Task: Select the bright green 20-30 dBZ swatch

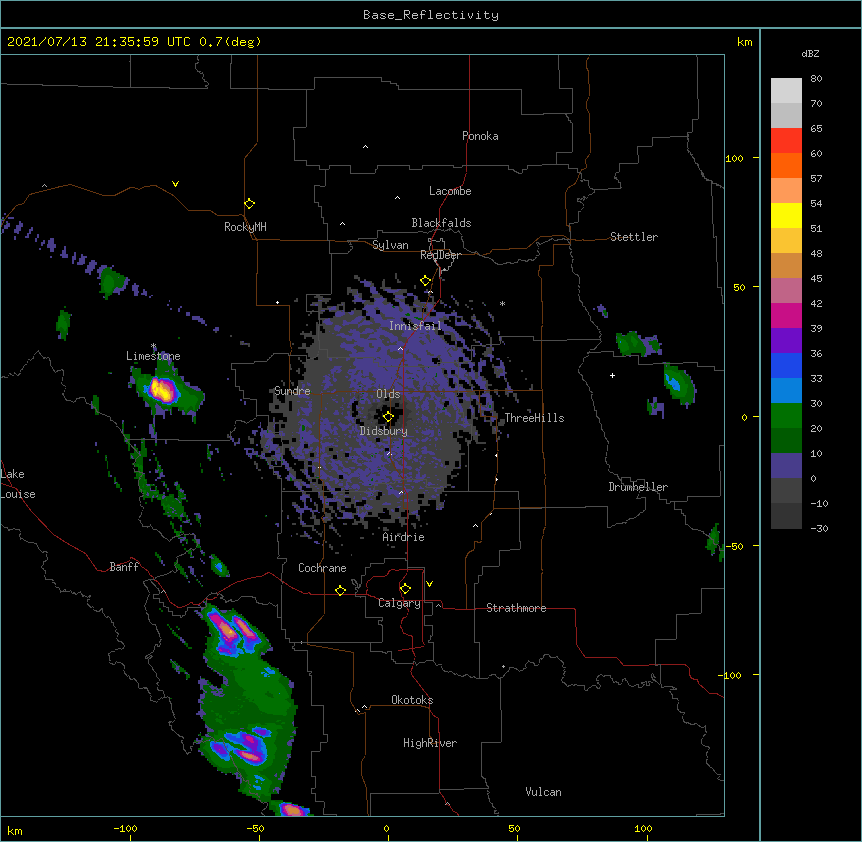Action: point(786,416)
